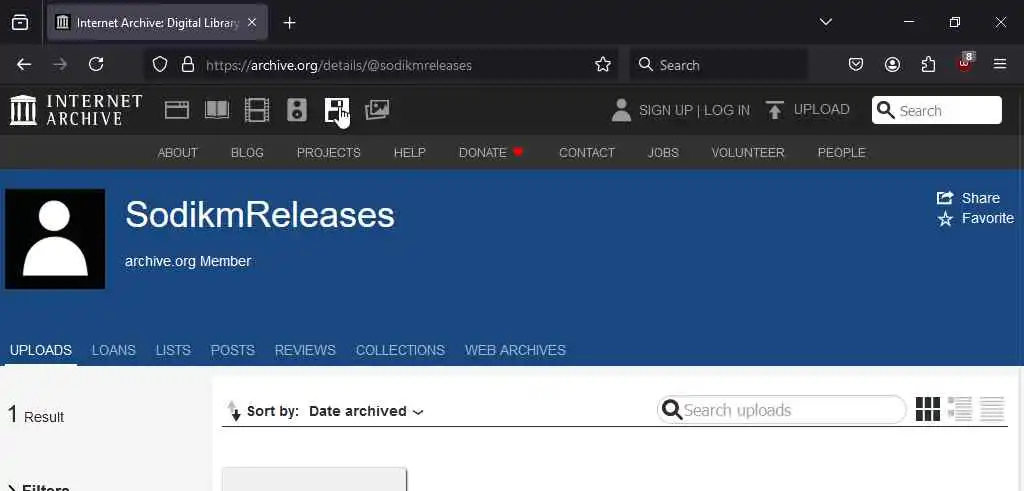1024x491 pixels.
Task: Open the JOBS menu item
Action: point(663,153)
